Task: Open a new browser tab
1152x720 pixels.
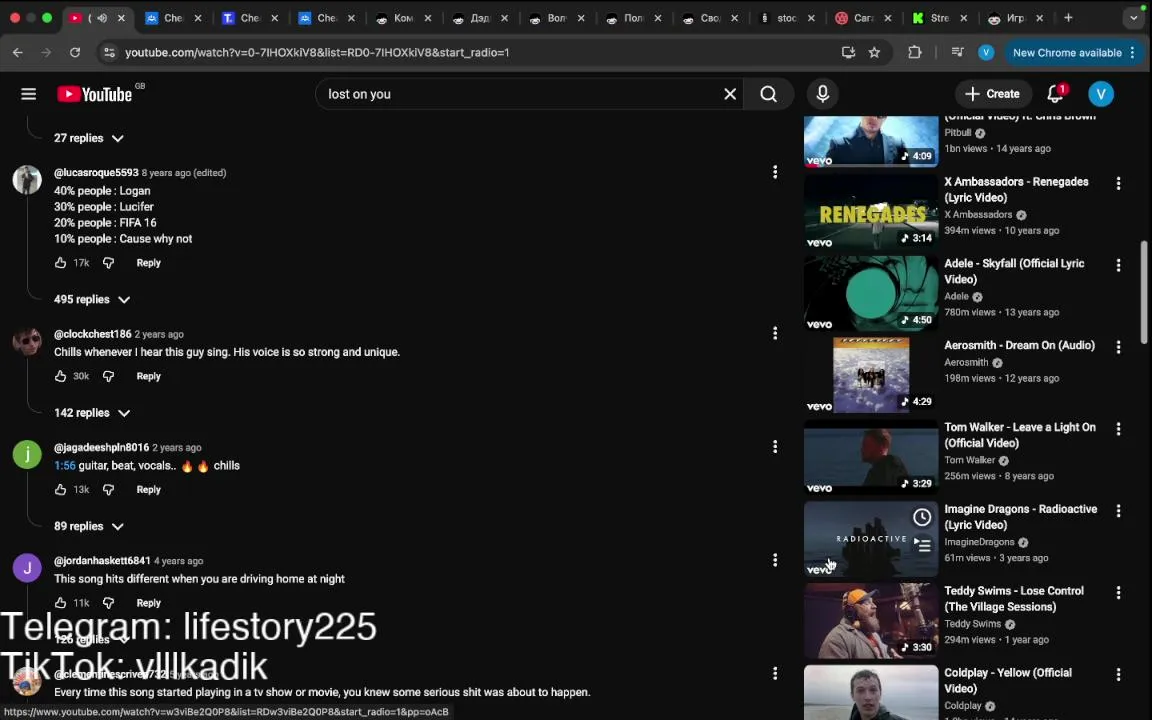Action: pos(1068,18)
